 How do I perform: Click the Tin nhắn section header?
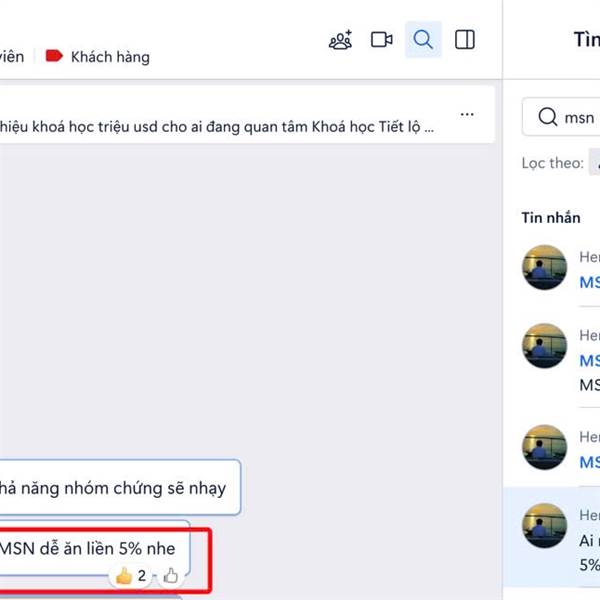point(551,218)
